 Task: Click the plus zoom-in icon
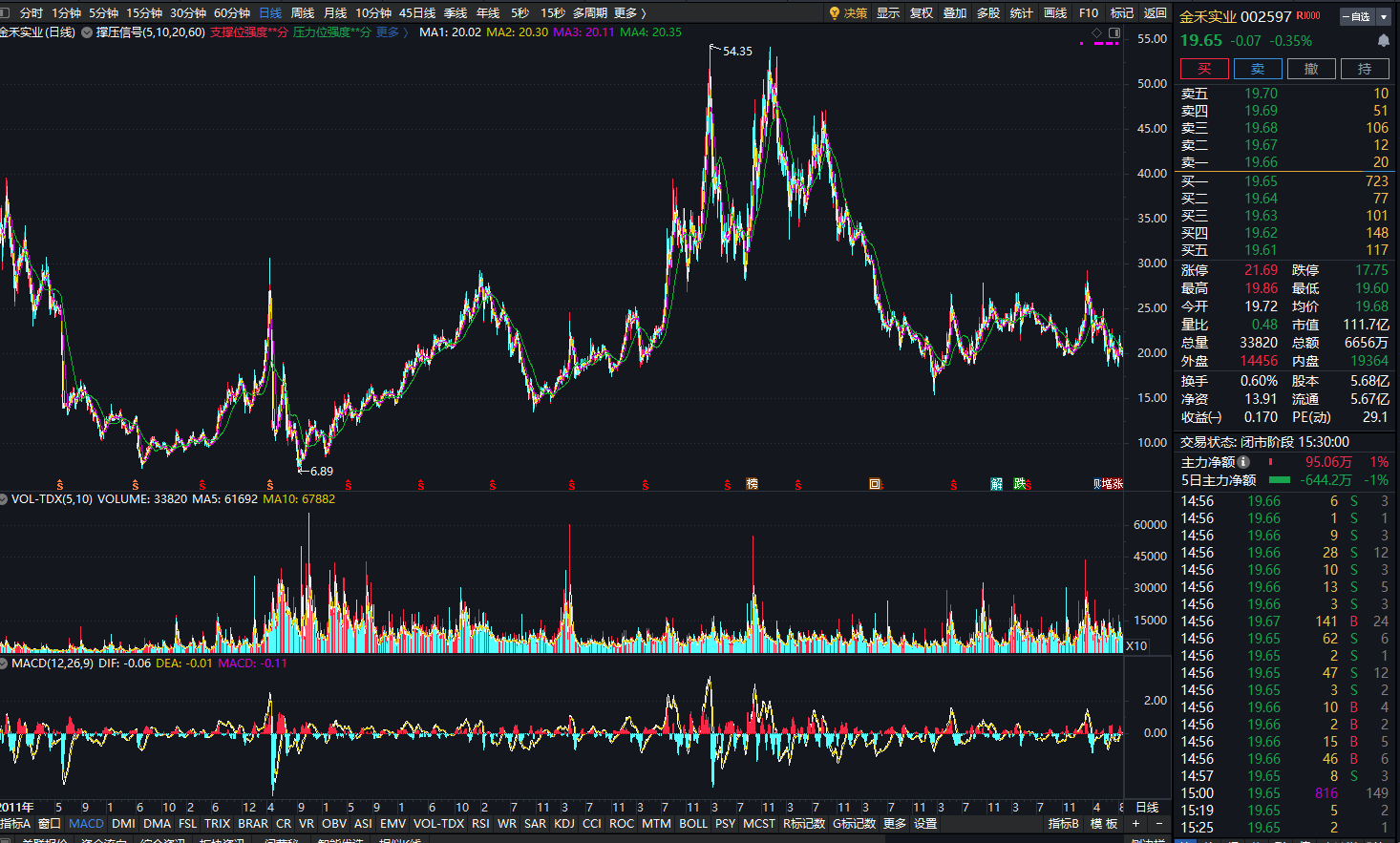[x=1136, y=824]
